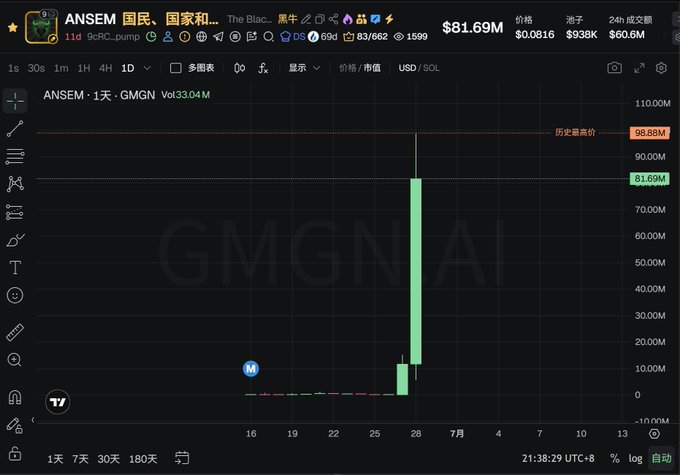This screenshot has width=680, height=475.
Task: Select the trend line drawing tool
Action: (x=15, y=129)
